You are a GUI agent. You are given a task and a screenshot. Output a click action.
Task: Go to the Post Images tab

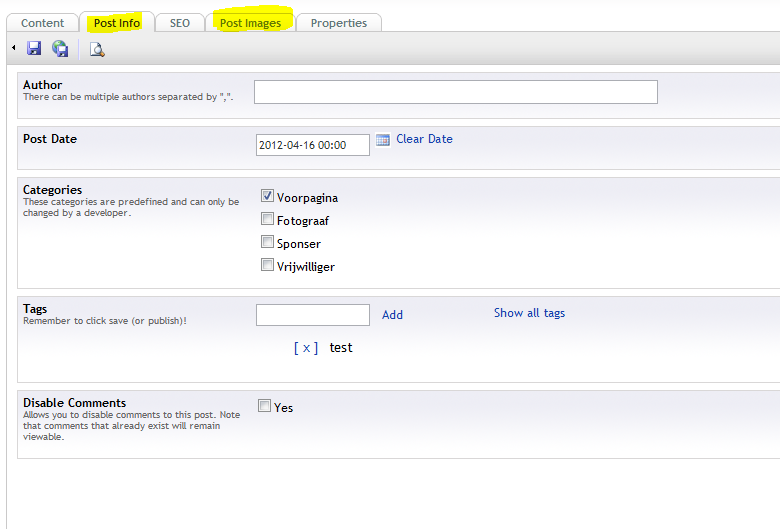point(250,23)
